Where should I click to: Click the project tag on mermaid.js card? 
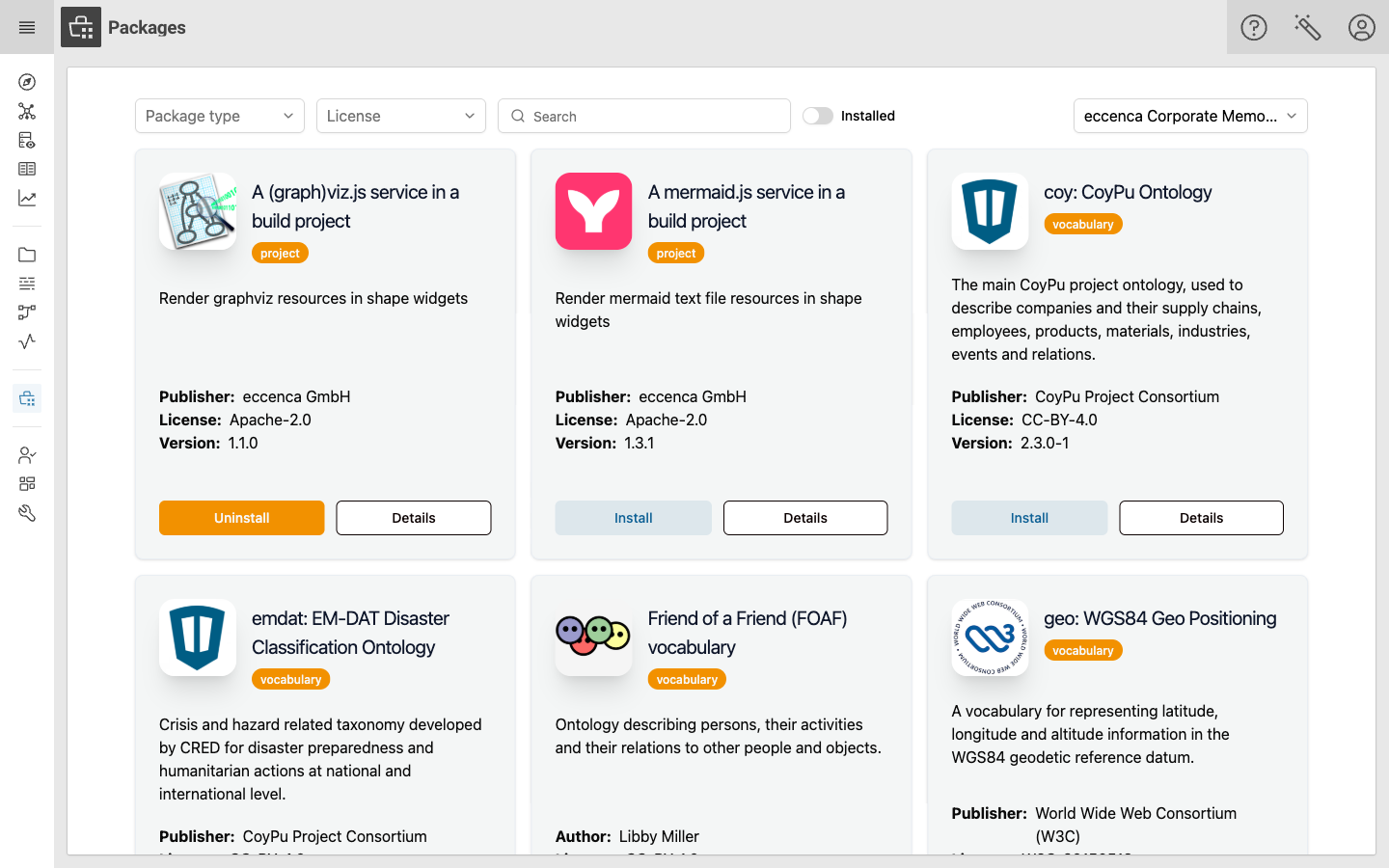coord(676,253)
